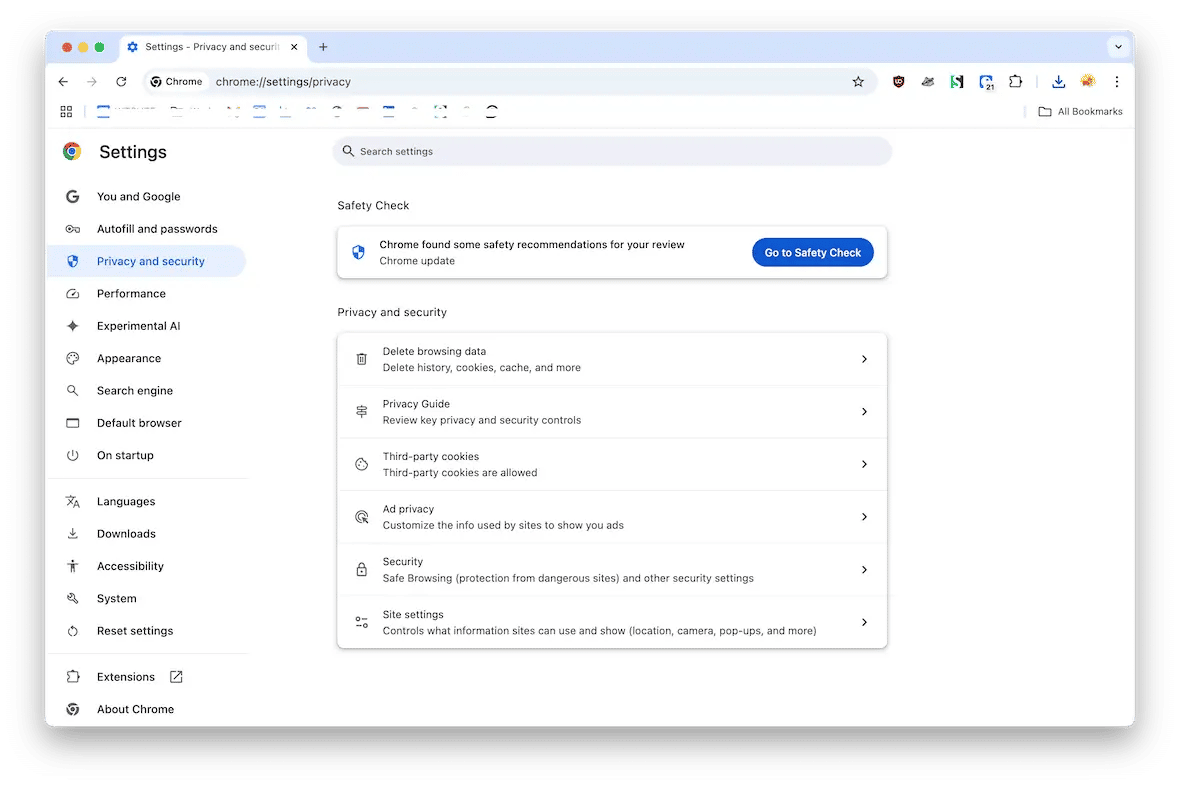The image size is (1180, 786).
Task: Open Site settings with its chevron arrow
Action: click(864, 622)
